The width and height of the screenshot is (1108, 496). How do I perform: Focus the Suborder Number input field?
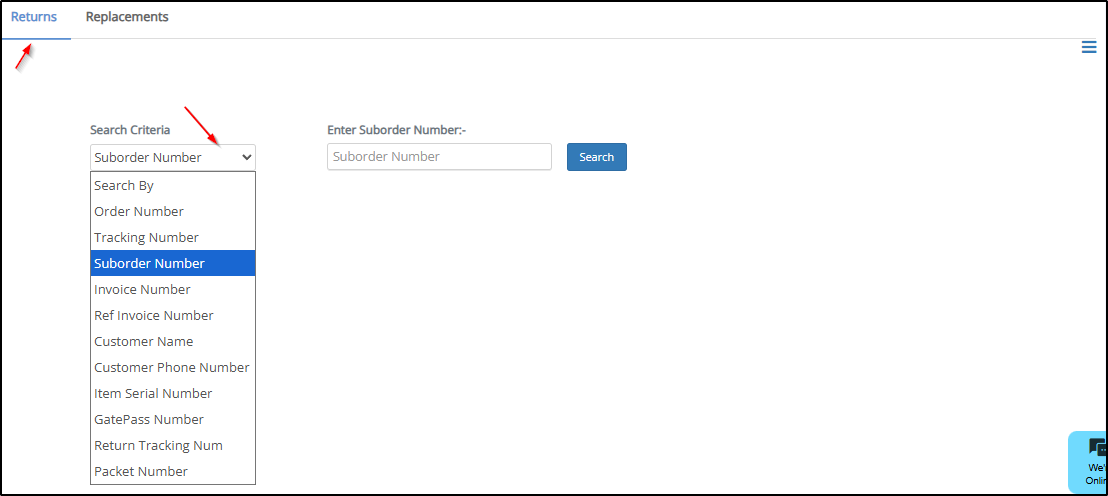(439, 157)
